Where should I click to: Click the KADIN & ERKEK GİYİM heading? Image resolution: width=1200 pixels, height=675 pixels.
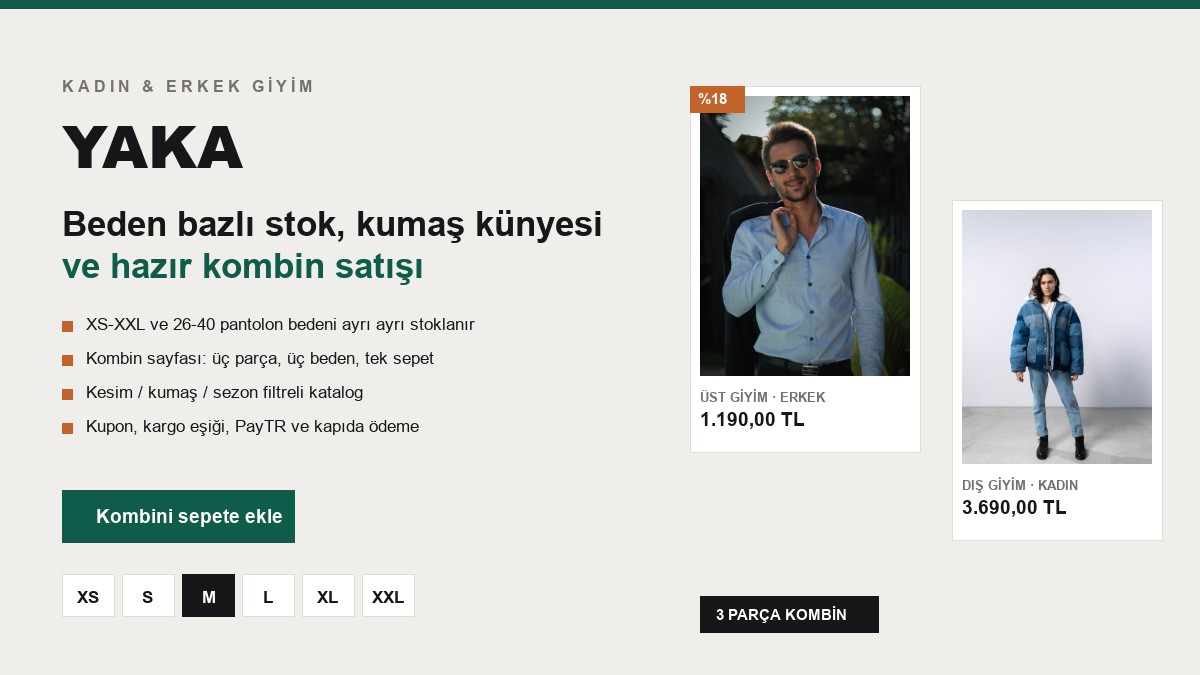click(188, 86)
